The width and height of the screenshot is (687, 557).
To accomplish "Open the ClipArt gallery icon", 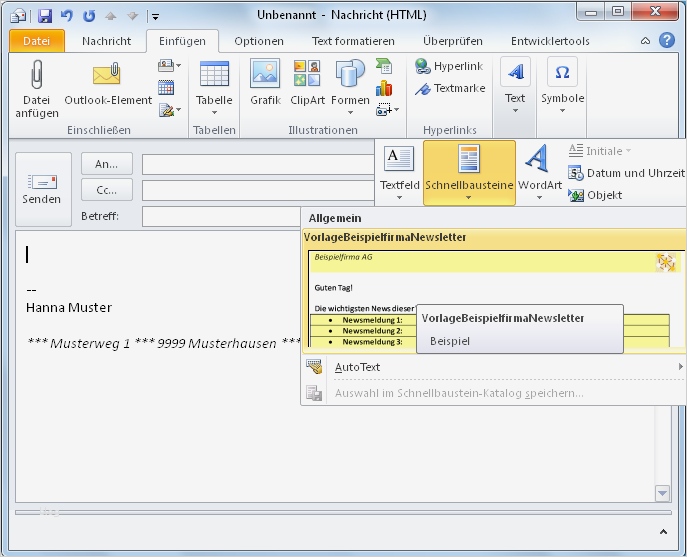I will tap(307, 75).
